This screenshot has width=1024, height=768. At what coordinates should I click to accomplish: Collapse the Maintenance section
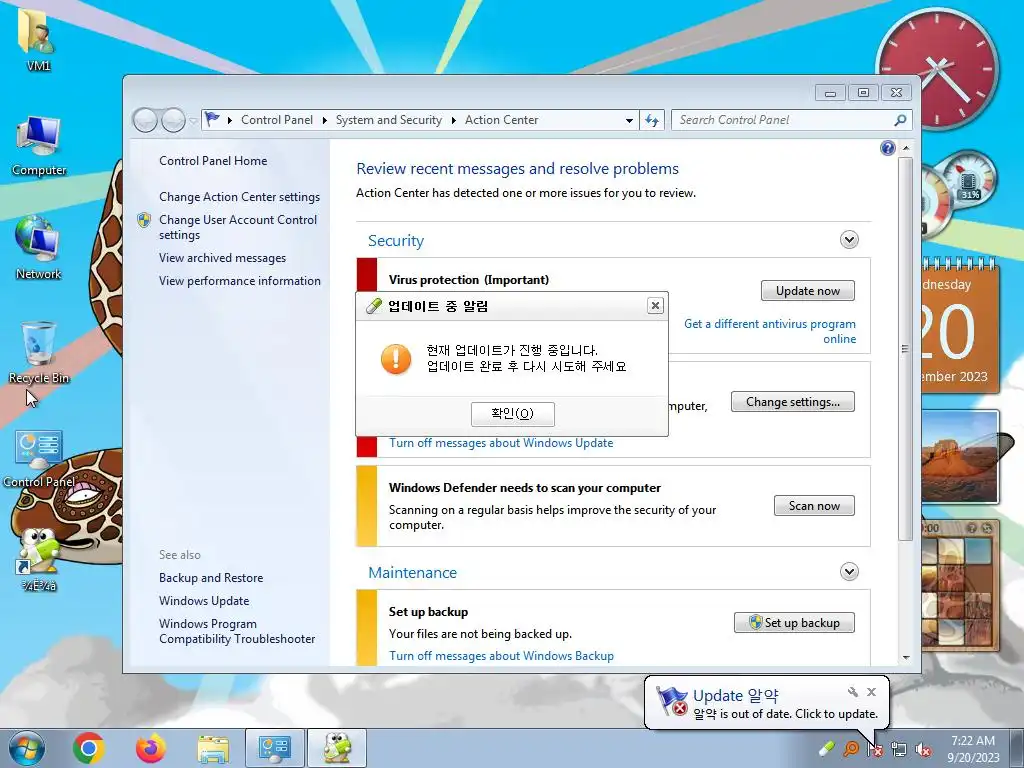click(x=849, y=571)
